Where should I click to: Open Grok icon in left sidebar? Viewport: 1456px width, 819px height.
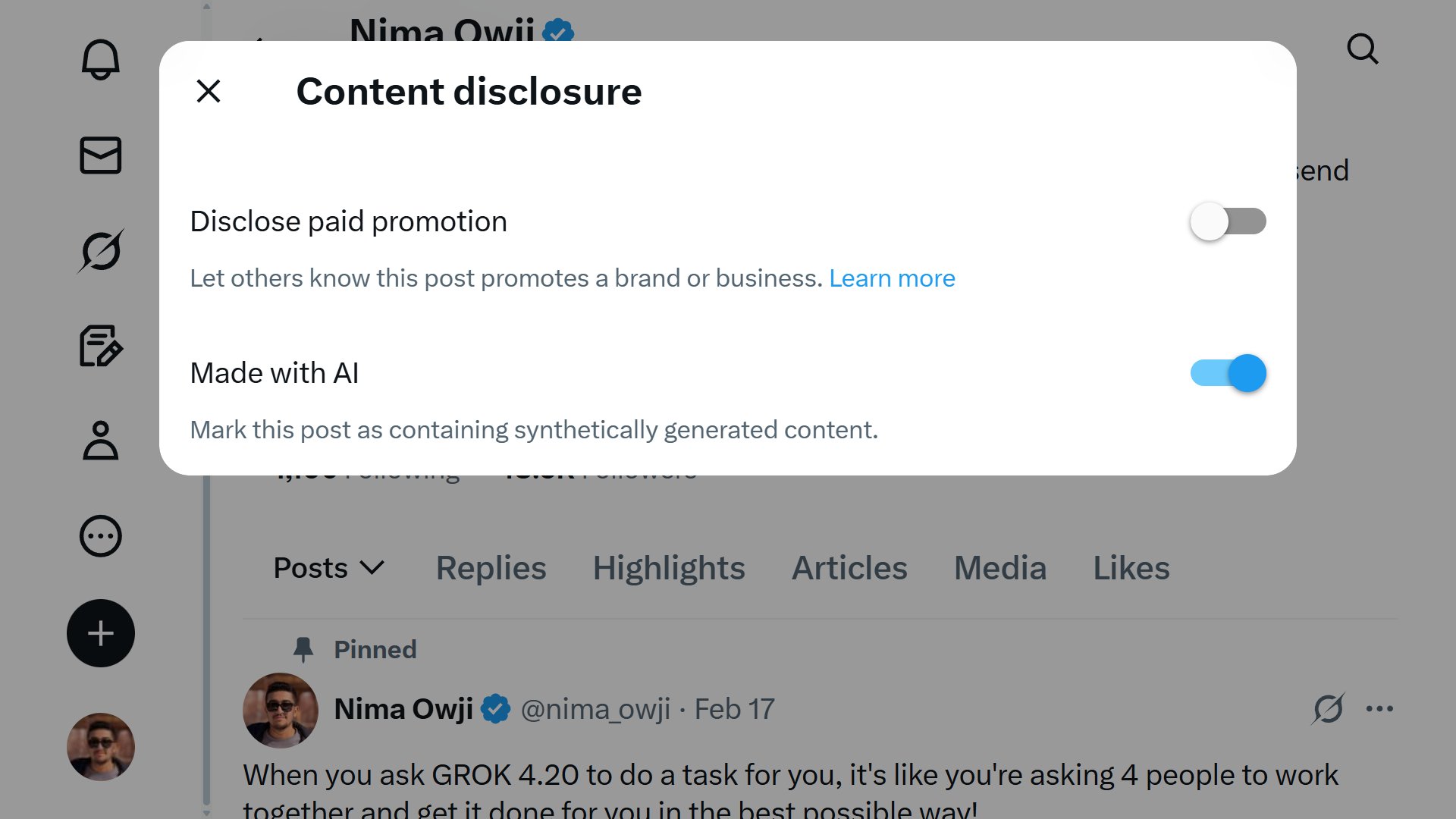100,251
